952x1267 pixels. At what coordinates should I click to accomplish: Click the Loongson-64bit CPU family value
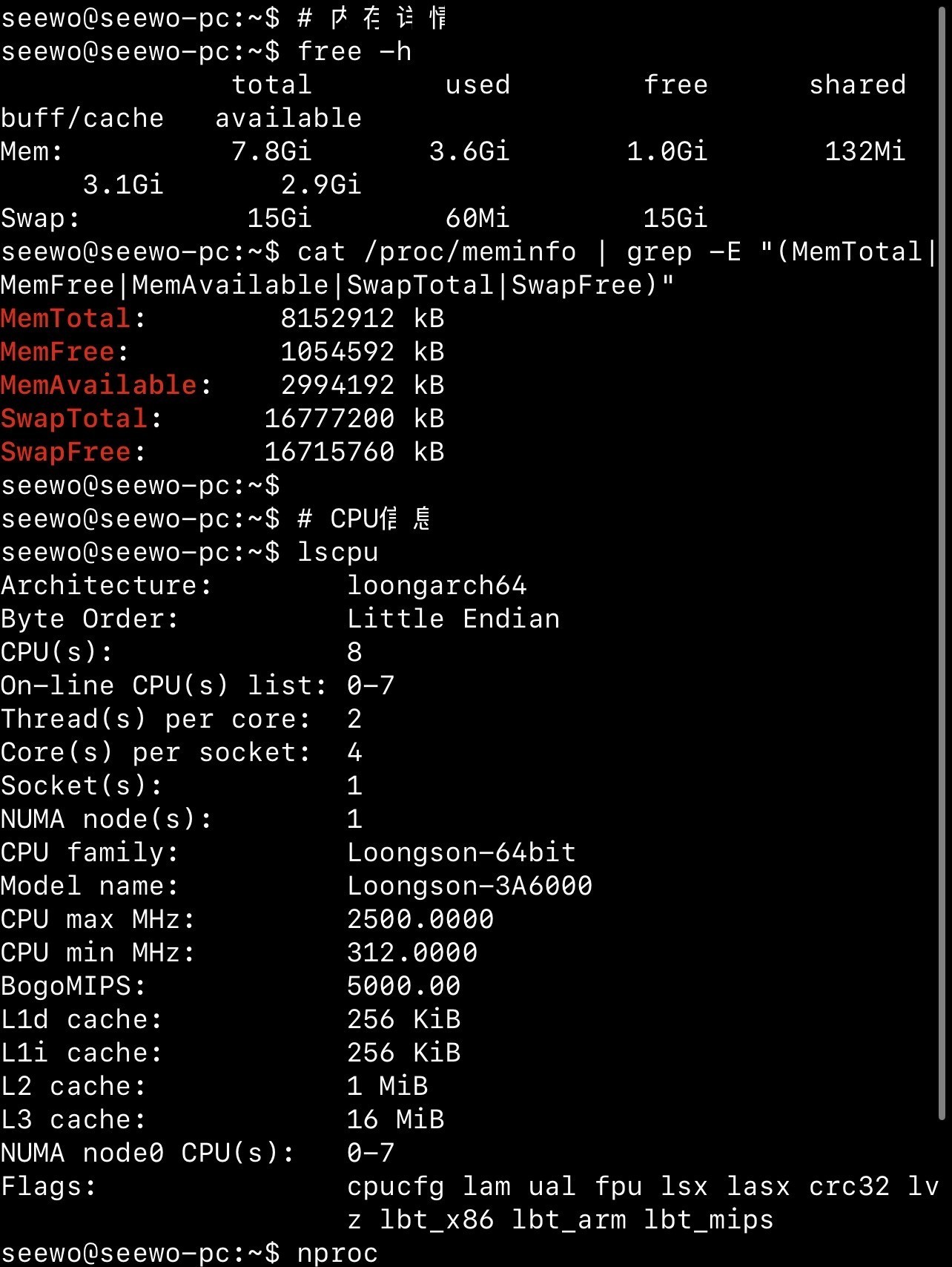tap(461, 853)
